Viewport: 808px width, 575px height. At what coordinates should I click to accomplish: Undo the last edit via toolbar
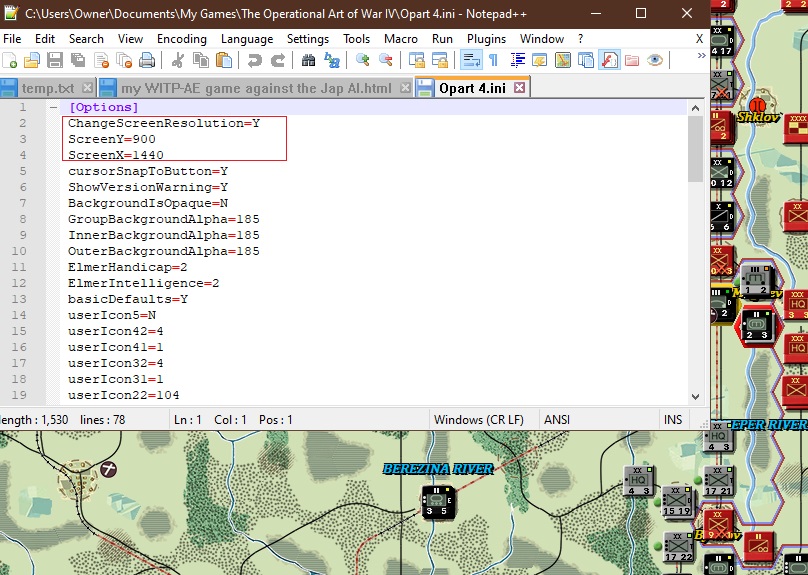(x=255, y=60)
